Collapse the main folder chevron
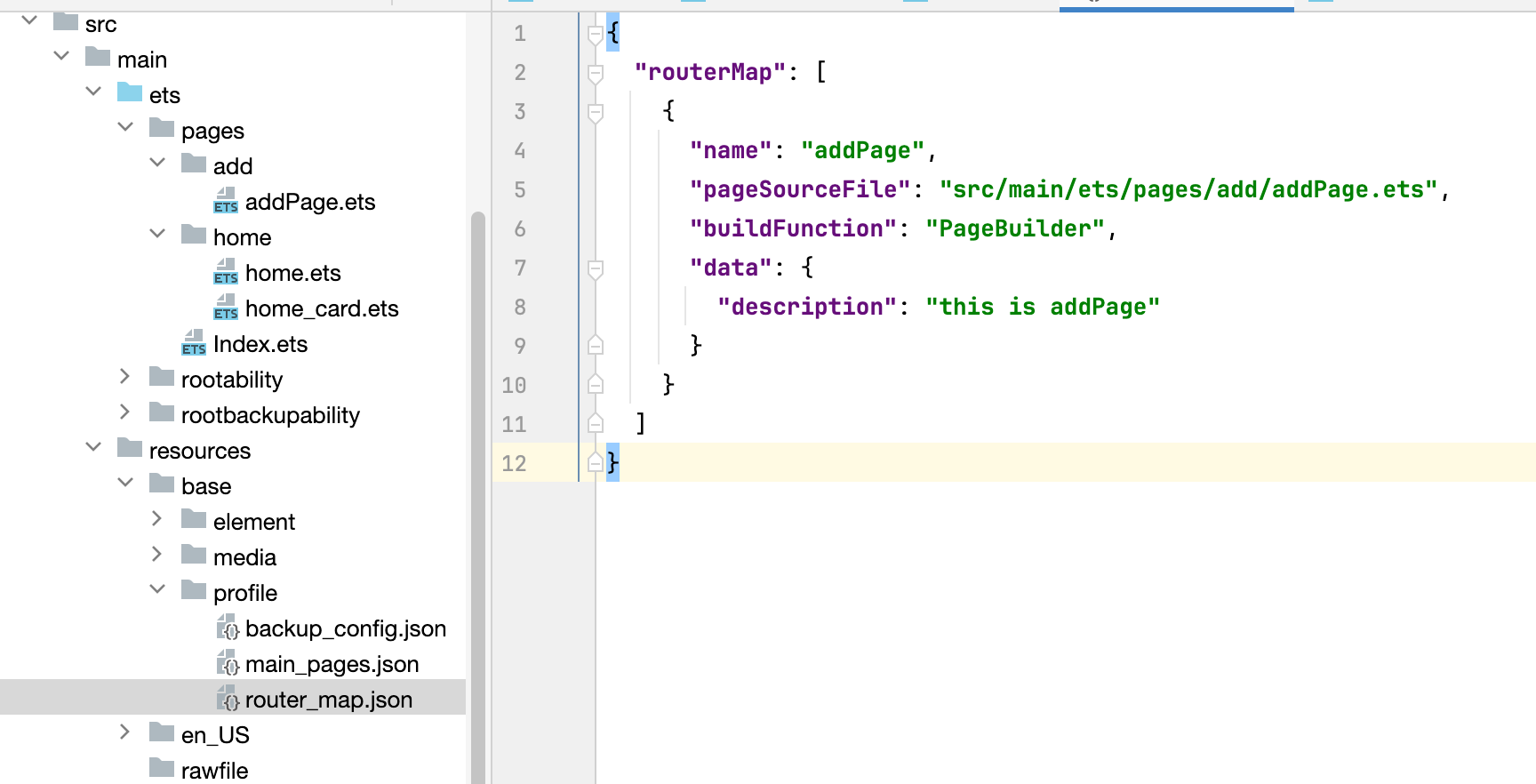The height and width of the screenshot is (784, 1536). pyautogui.click(x=61, y=56)
